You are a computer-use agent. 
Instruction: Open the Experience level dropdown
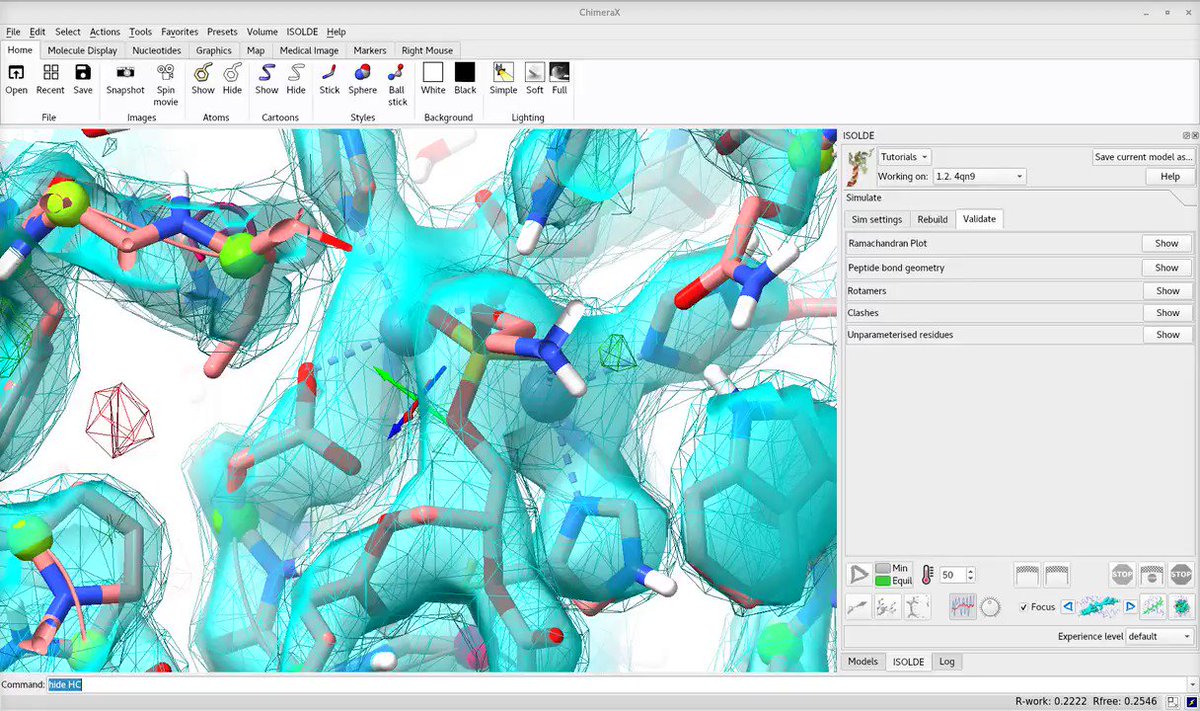pyautogui.click(x=1160, y=636)
